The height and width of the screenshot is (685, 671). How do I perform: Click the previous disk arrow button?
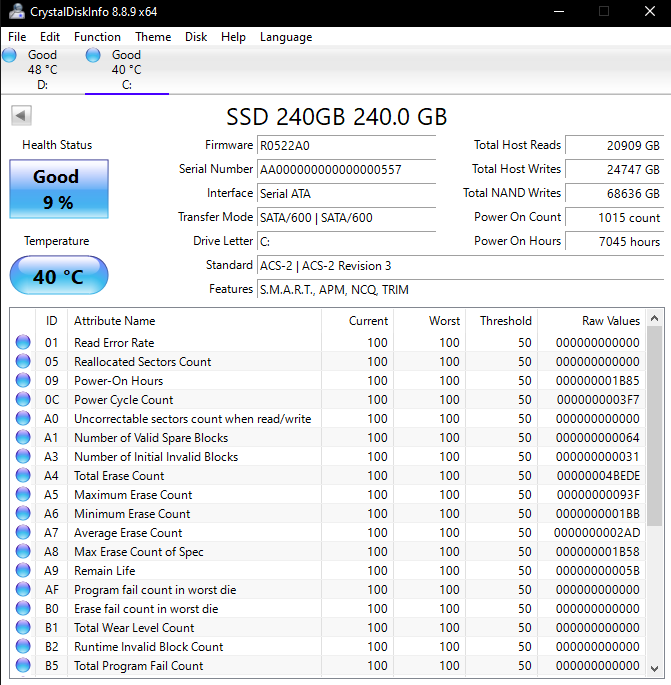click(21, 116)
